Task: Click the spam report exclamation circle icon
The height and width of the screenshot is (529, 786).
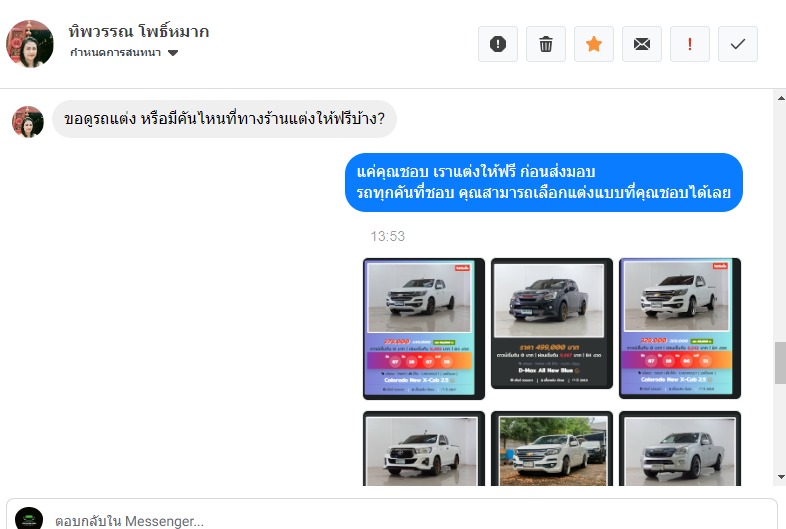Action: (497, 44)
